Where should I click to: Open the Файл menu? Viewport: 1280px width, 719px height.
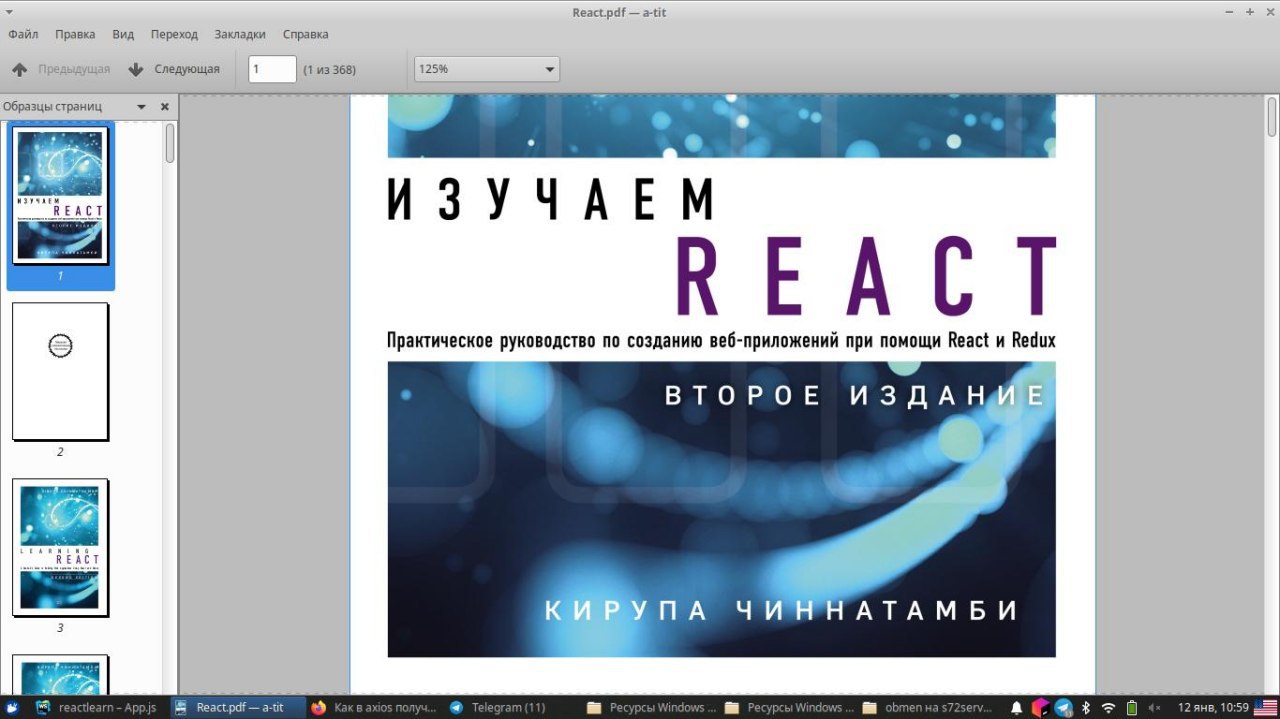[23, 34]
